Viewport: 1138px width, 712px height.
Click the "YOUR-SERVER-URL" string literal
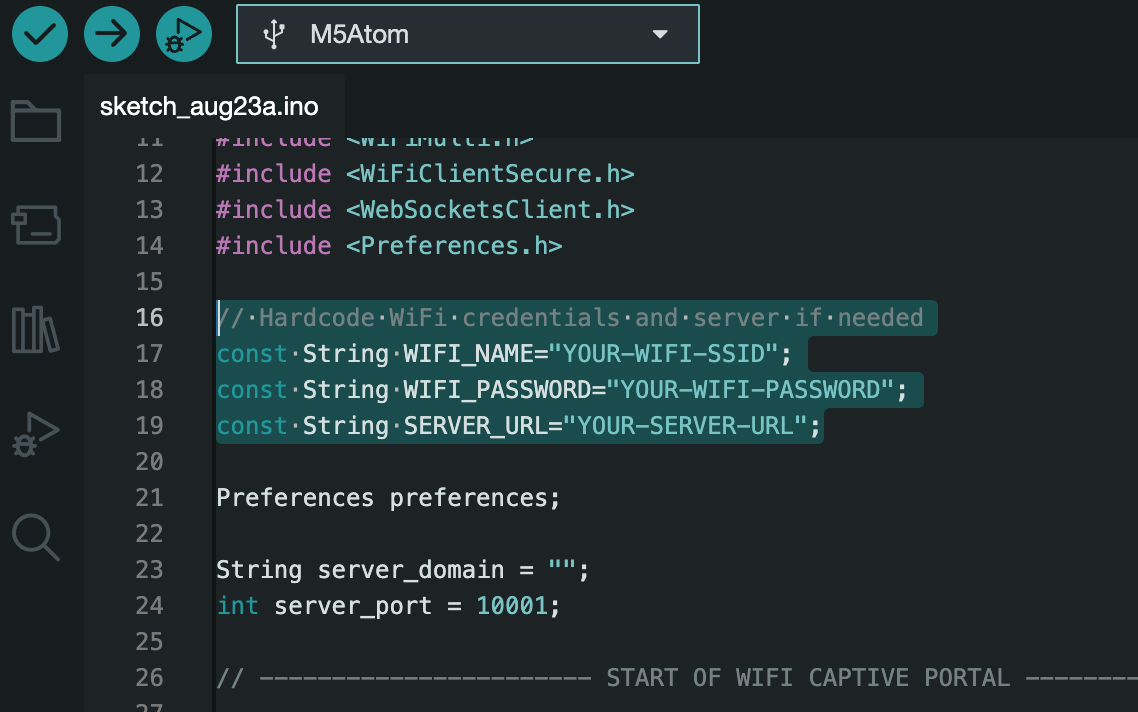click(x=685, y=425)
